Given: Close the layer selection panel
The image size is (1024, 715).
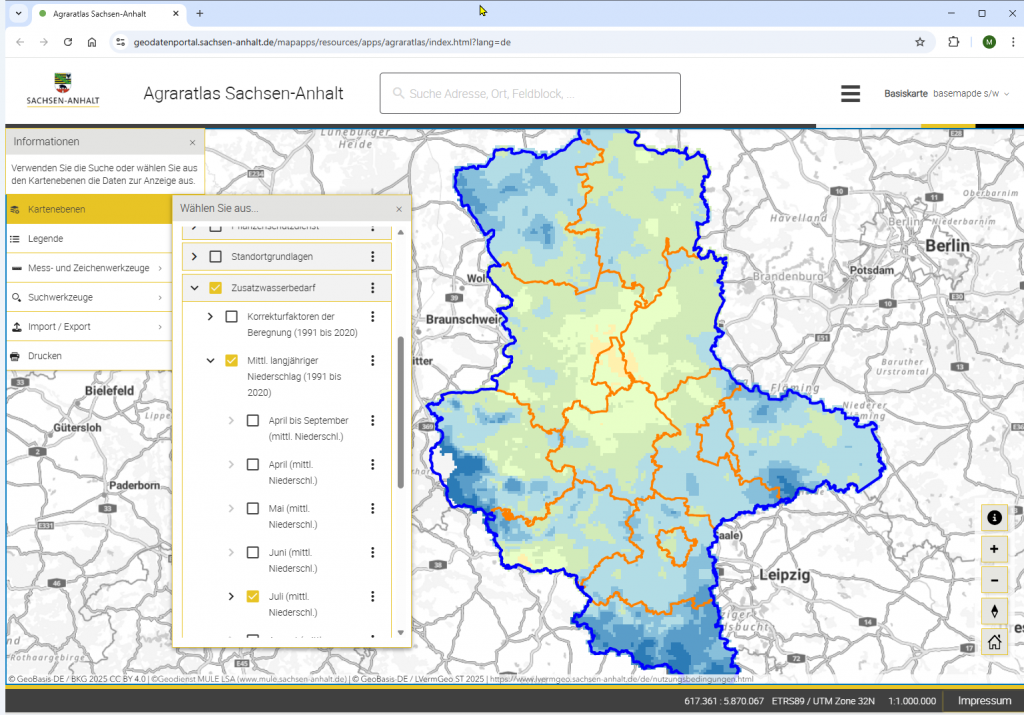Looking at the screenshot, I should click(399, 209).
